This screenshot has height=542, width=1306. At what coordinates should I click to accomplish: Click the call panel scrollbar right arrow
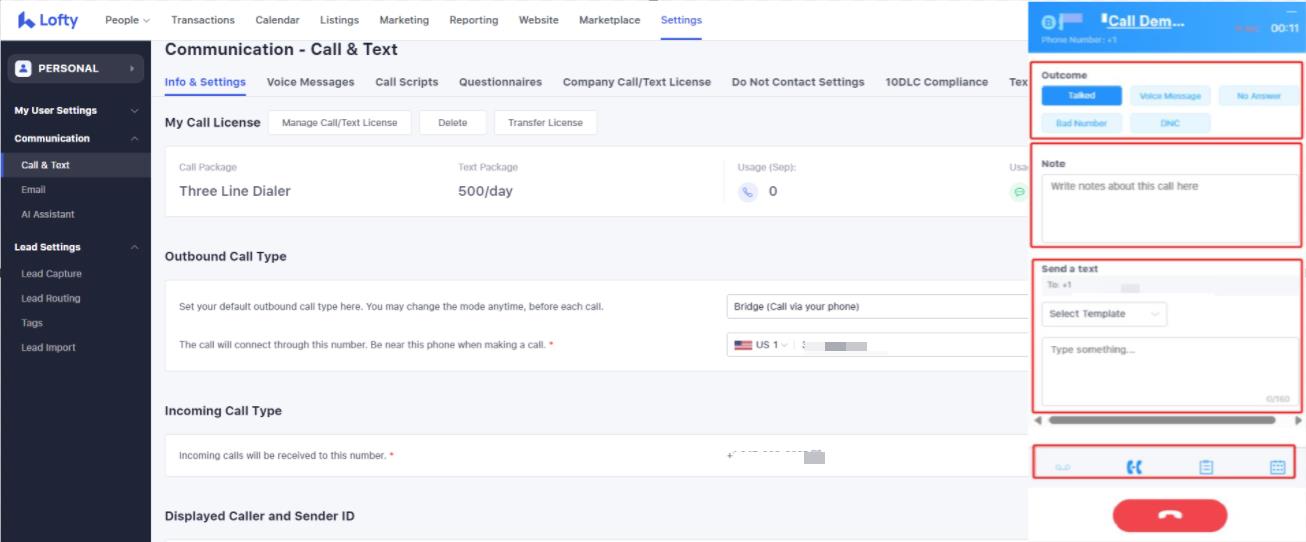pos(1298,421)
